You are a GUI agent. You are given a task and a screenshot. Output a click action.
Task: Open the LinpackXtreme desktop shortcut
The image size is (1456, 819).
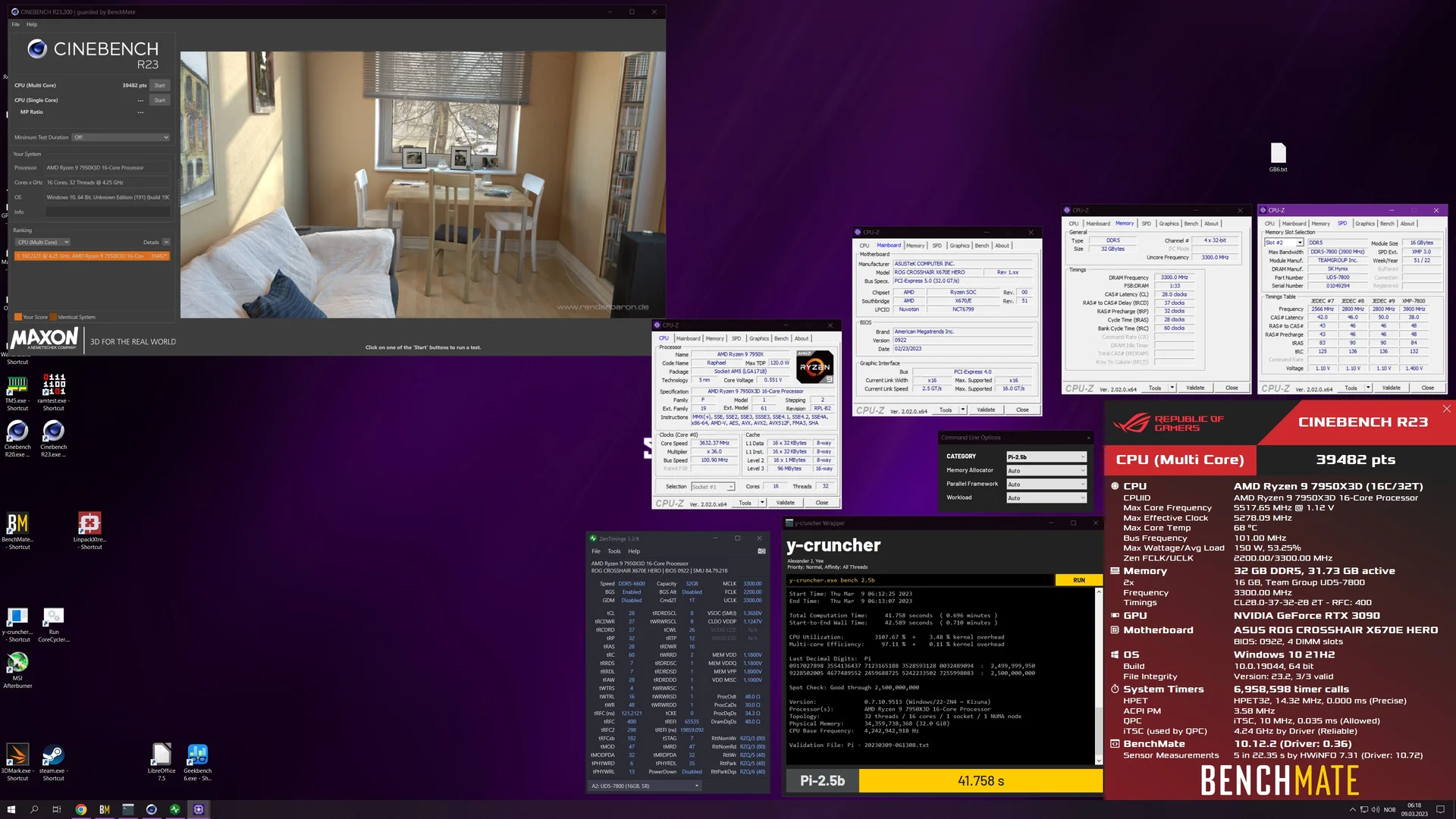(89, 531)
